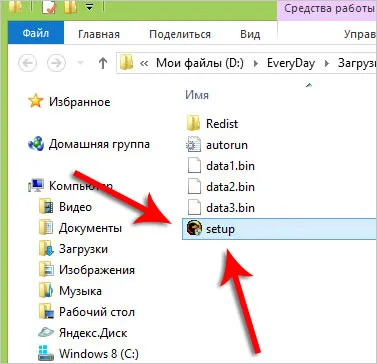This screenshot has width=377, height=364.
Task: Click the Избранное star icon
Action: pyautogui.click(x=36, y=101)
